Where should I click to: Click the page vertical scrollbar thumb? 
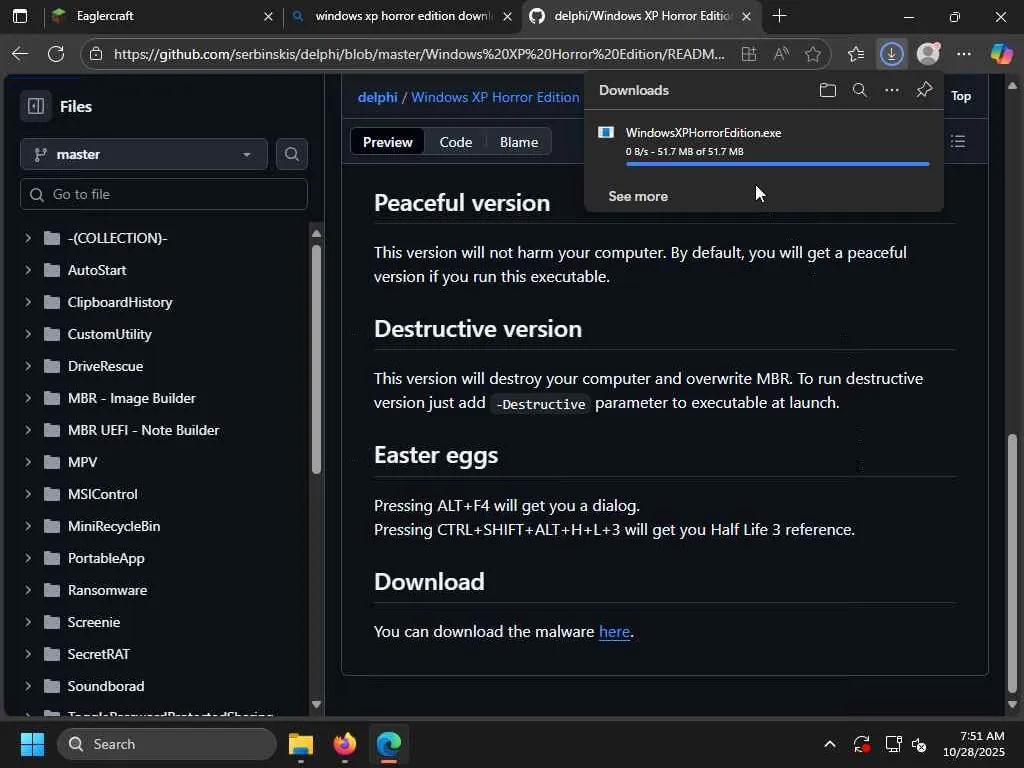tap(1012, 565)
